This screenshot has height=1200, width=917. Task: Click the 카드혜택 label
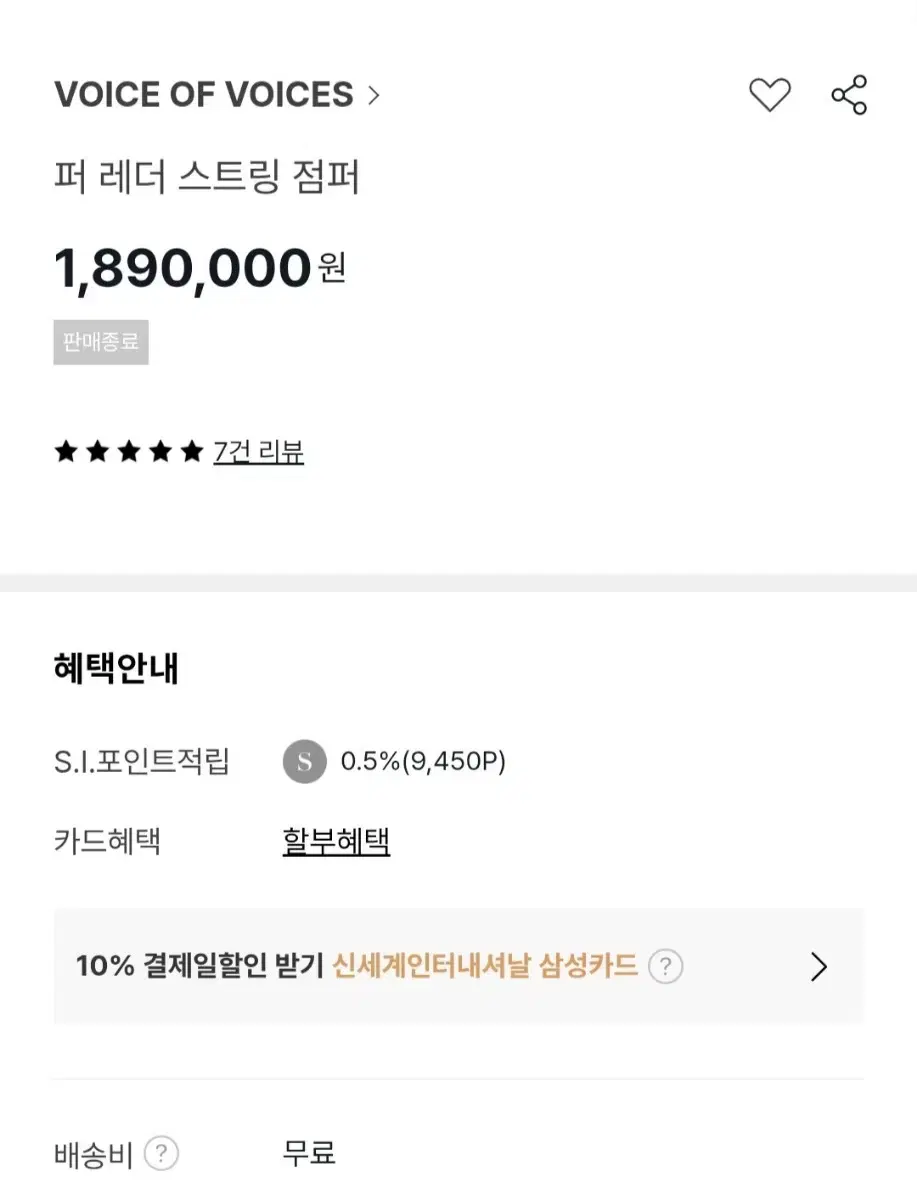(107, 841)
